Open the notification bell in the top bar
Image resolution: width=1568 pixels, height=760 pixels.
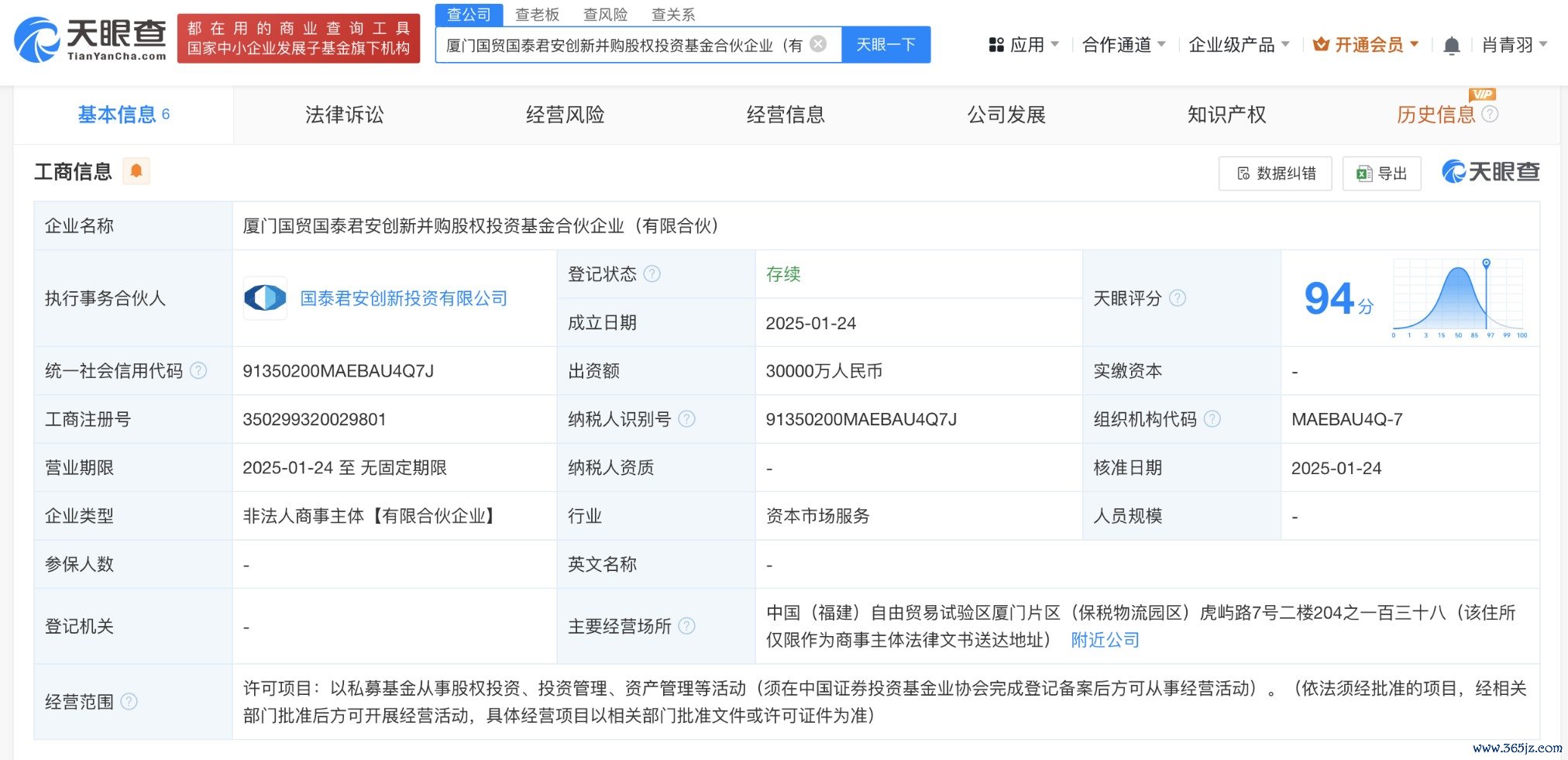click(x=1452, y=45)
